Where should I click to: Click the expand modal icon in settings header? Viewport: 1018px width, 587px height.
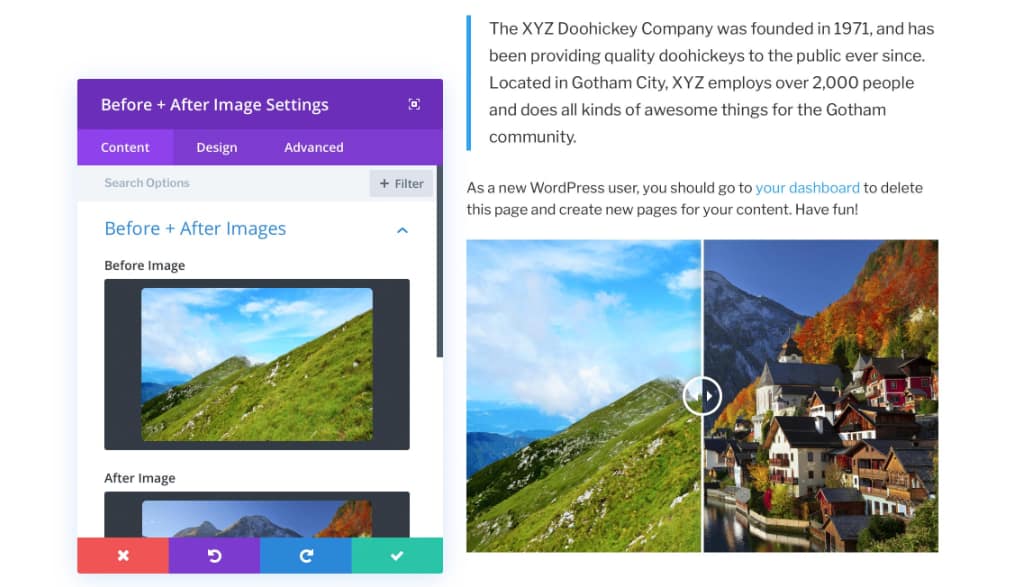point(414,104)
